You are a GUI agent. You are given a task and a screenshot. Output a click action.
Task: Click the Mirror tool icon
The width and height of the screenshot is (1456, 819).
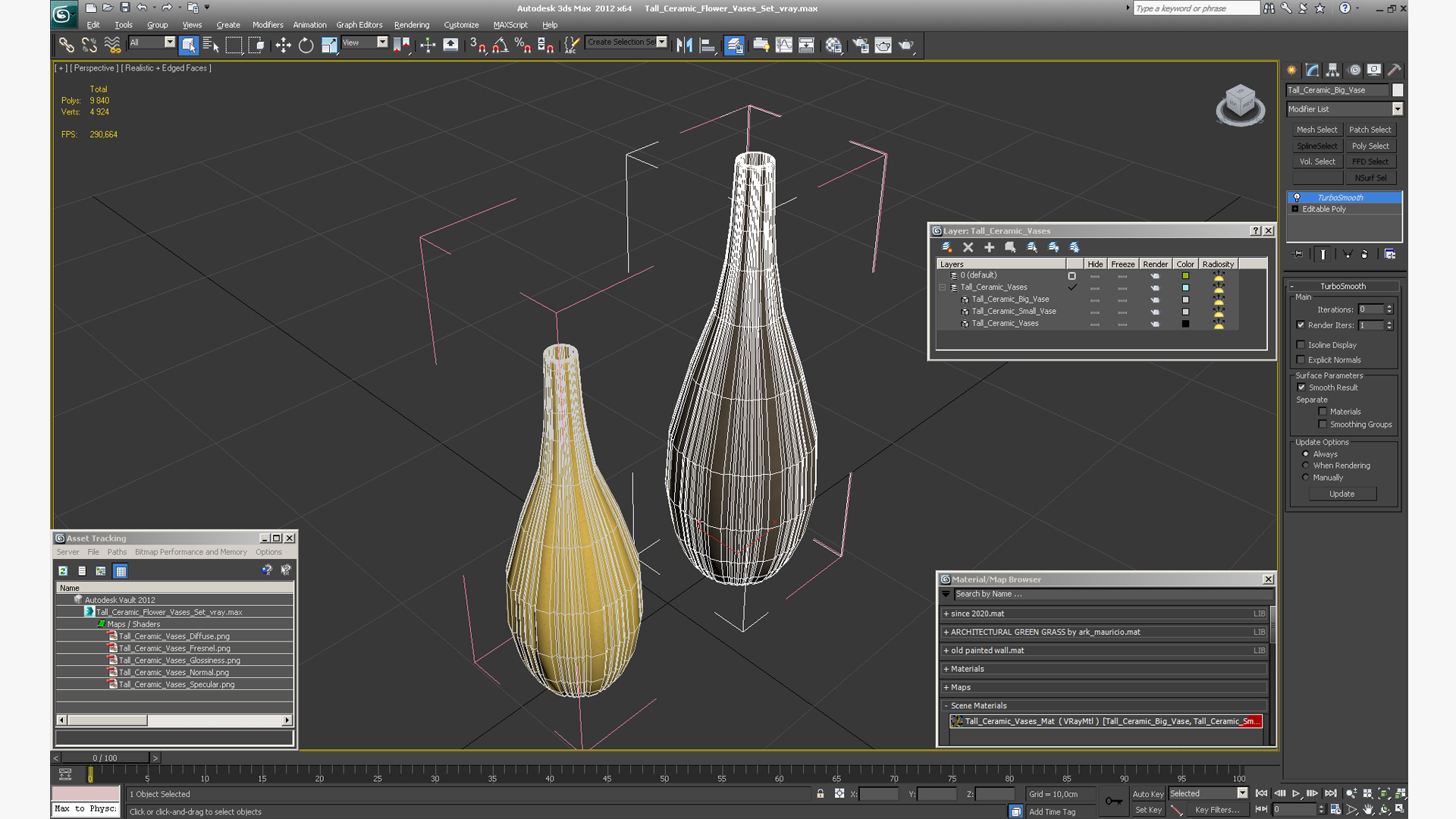tap(684, 45)
